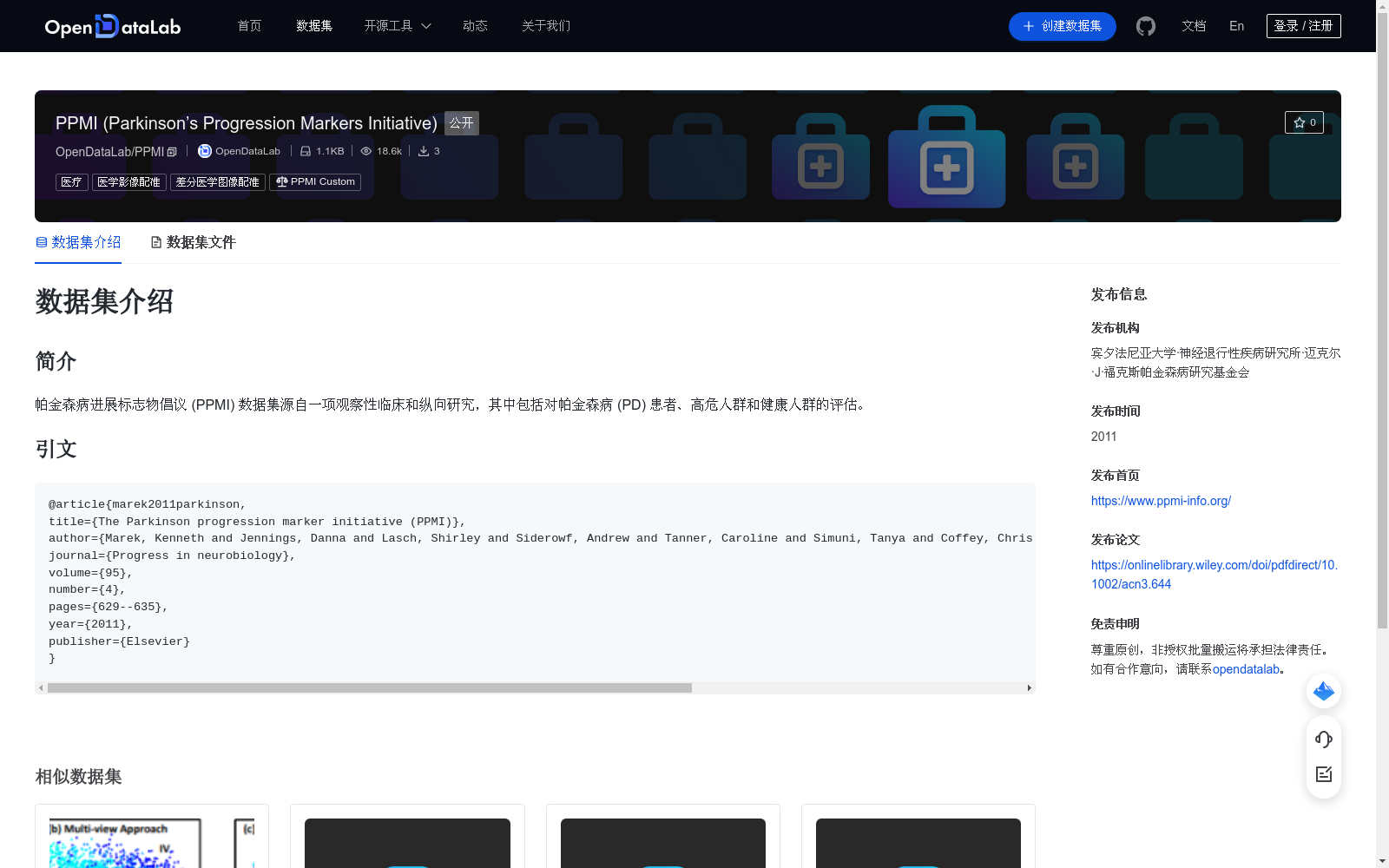
Task: Open the first similar dataset thumbnail
Action: click(152, 843)
